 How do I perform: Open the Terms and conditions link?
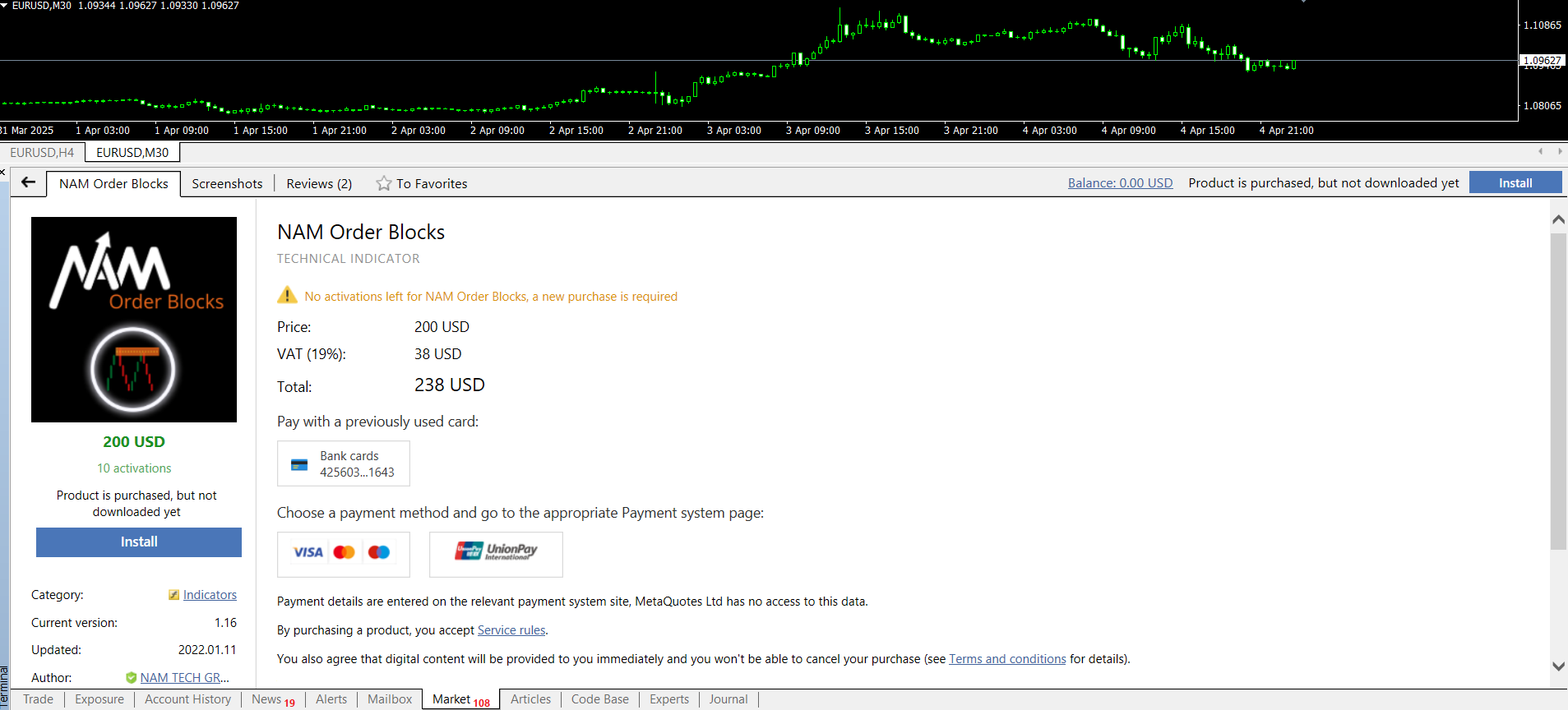pyautogui.click(x=1007, y=659)
